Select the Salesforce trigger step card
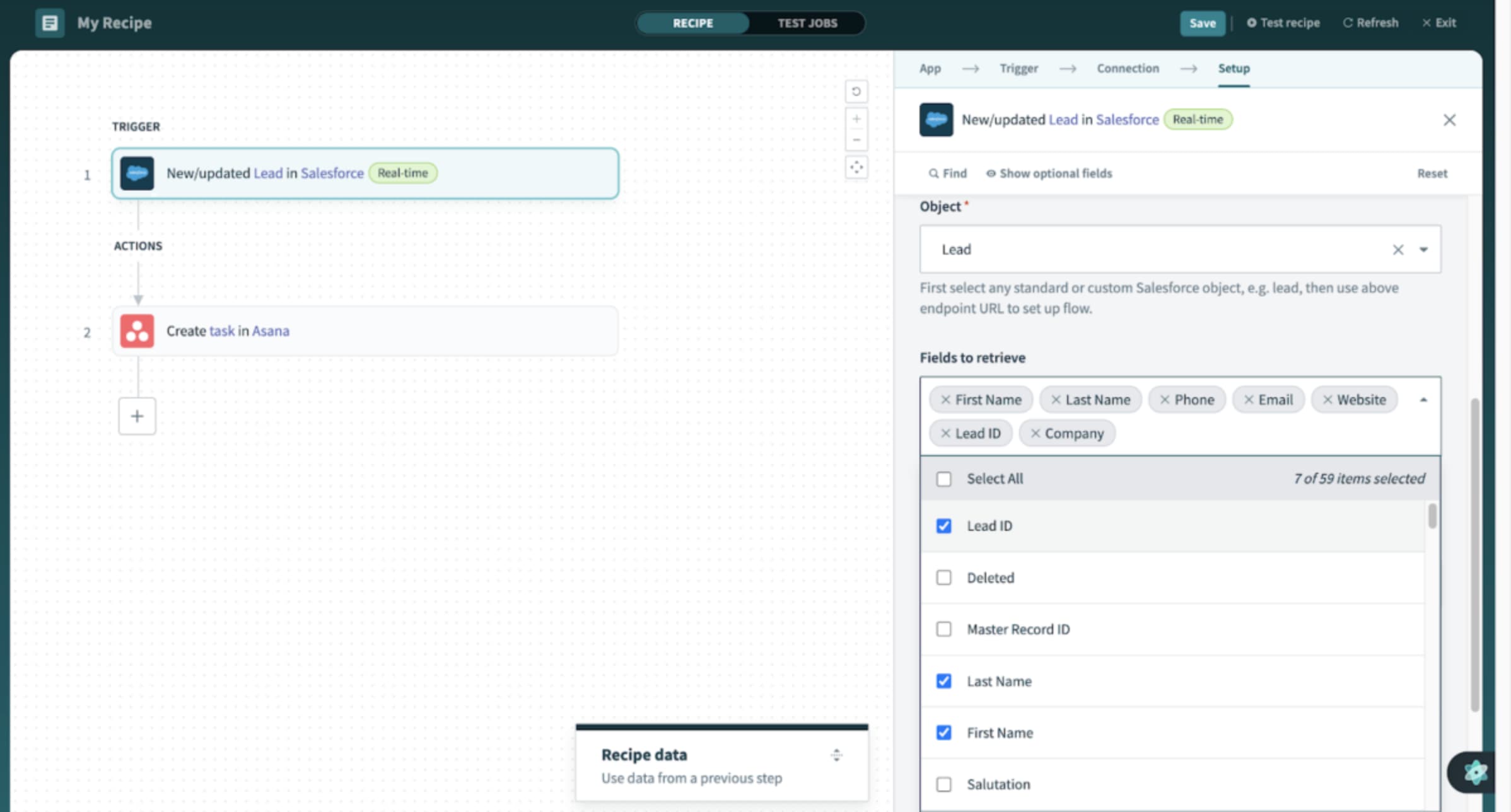The width and height of the screenshot is (1511, 812). (365, 173)
